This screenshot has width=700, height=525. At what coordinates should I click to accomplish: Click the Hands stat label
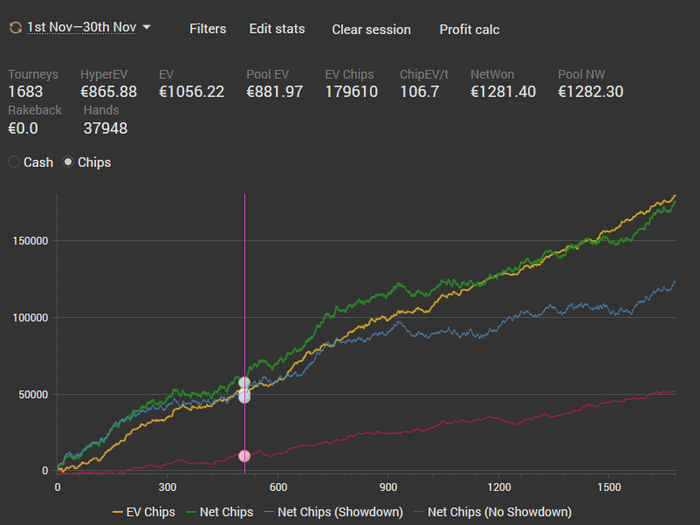coord(101,110)
